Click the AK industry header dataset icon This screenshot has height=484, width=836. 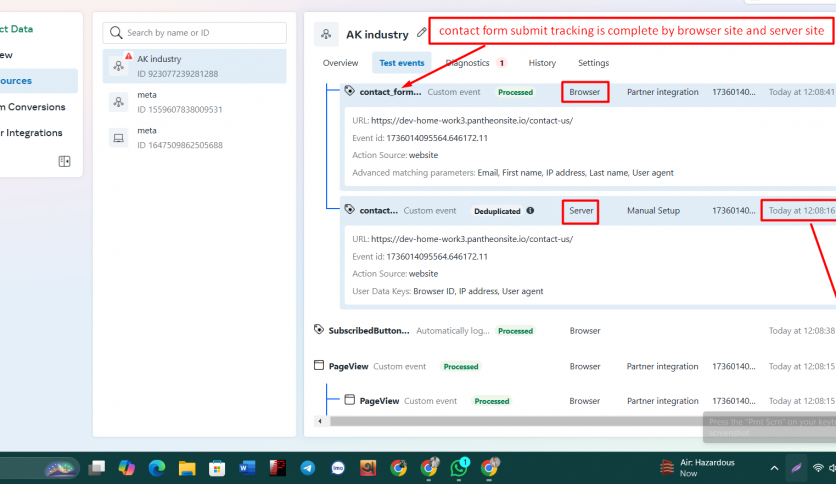(326, 34)
